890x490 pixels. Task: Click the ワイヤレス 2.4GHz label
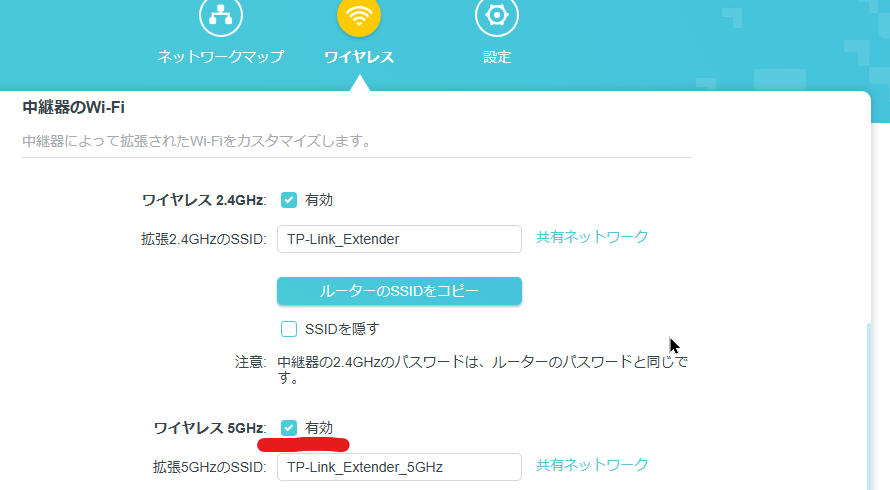tap(204, 200)
